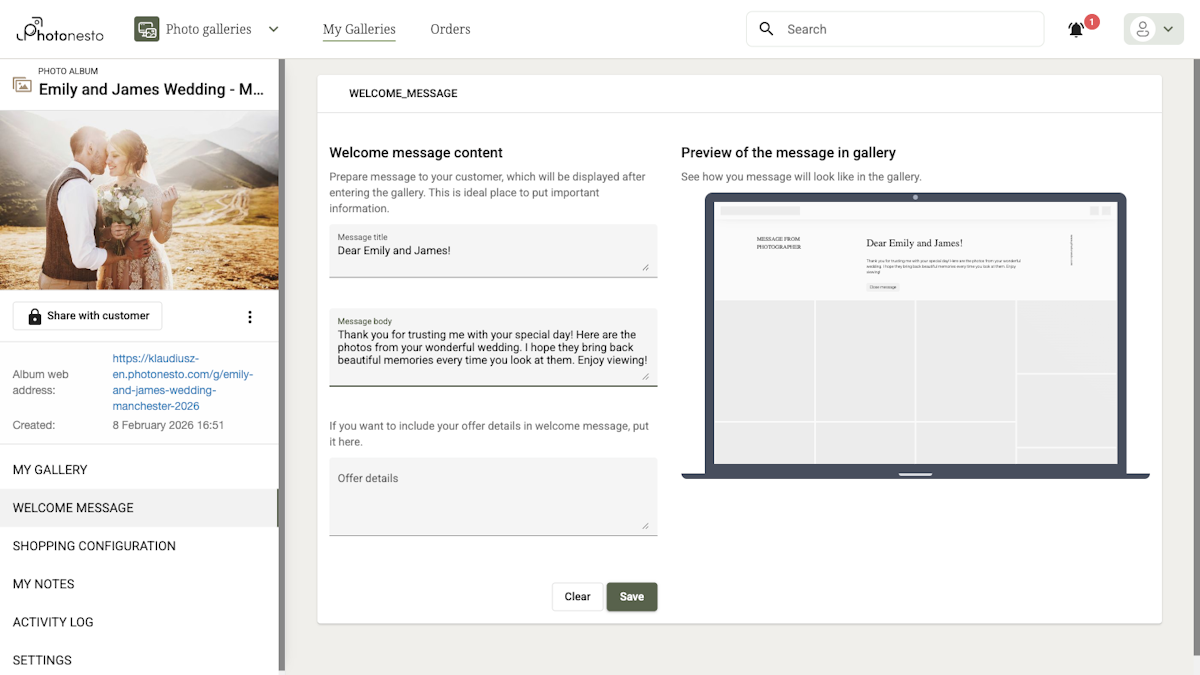The image size is (1200, 675).
Task: Click the Photonesto logo
Action: (x=58, y=29)
